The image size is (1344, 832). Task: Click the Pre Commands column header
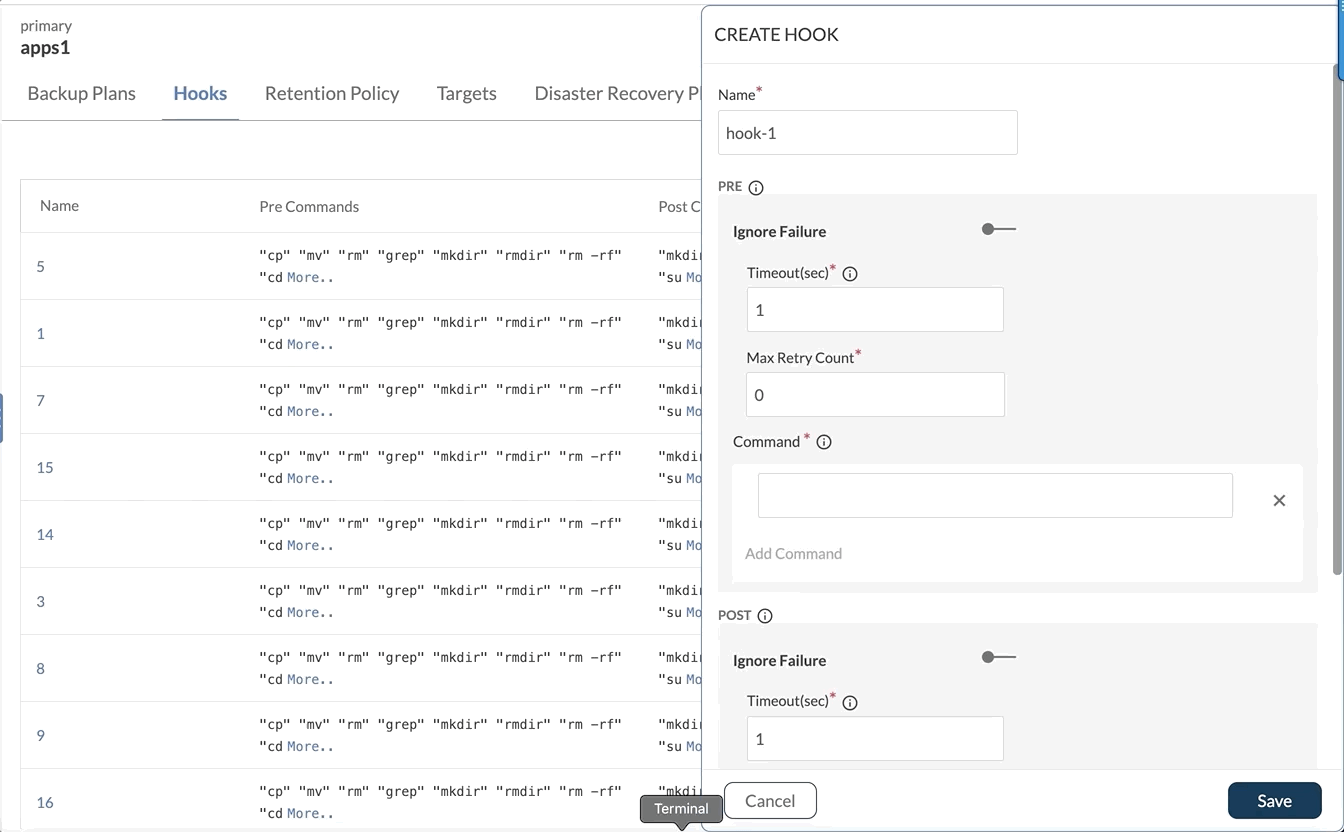pos(309,206)
